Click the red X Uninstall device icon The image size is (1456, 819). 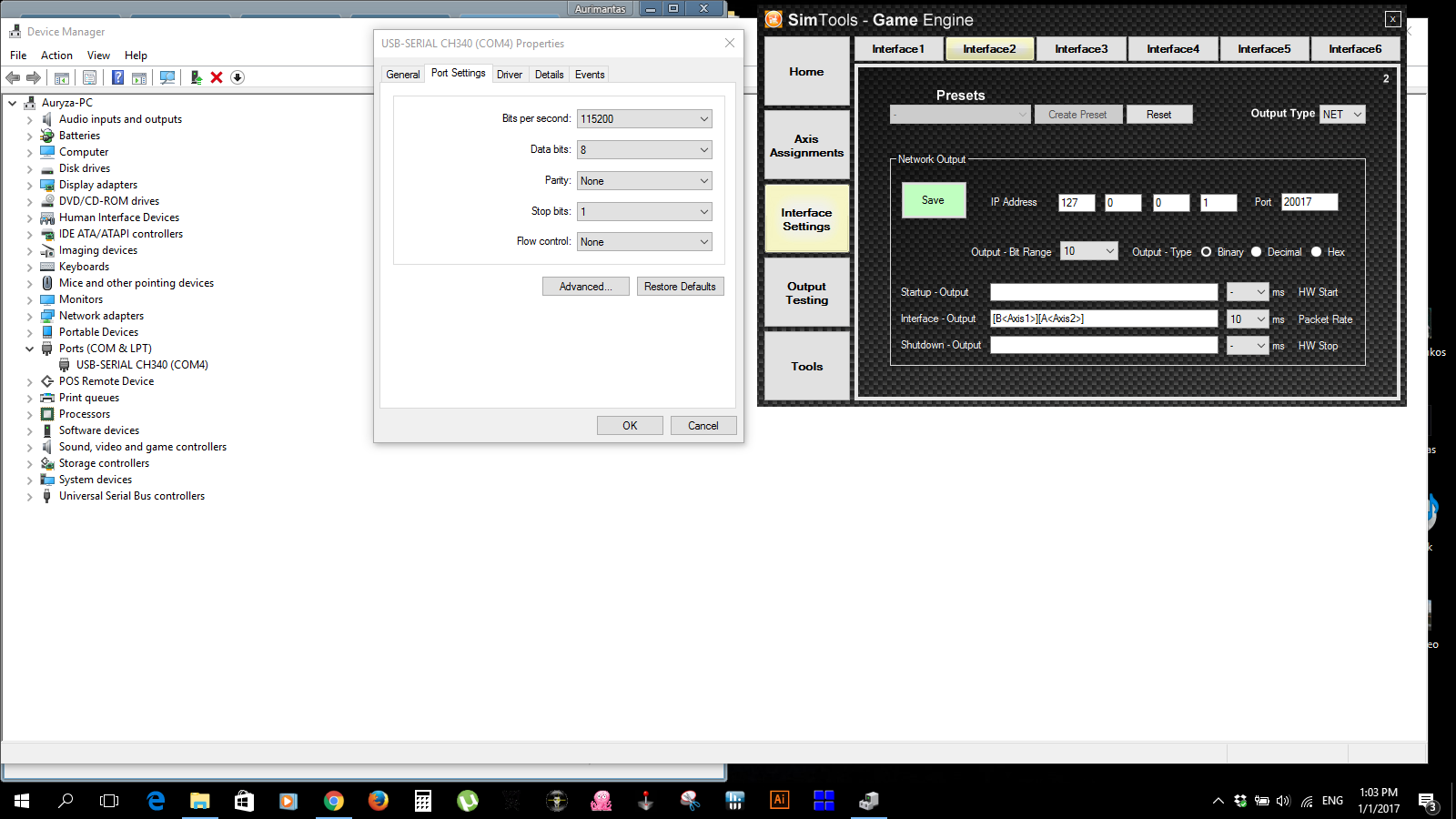click(x=217, y=77)
